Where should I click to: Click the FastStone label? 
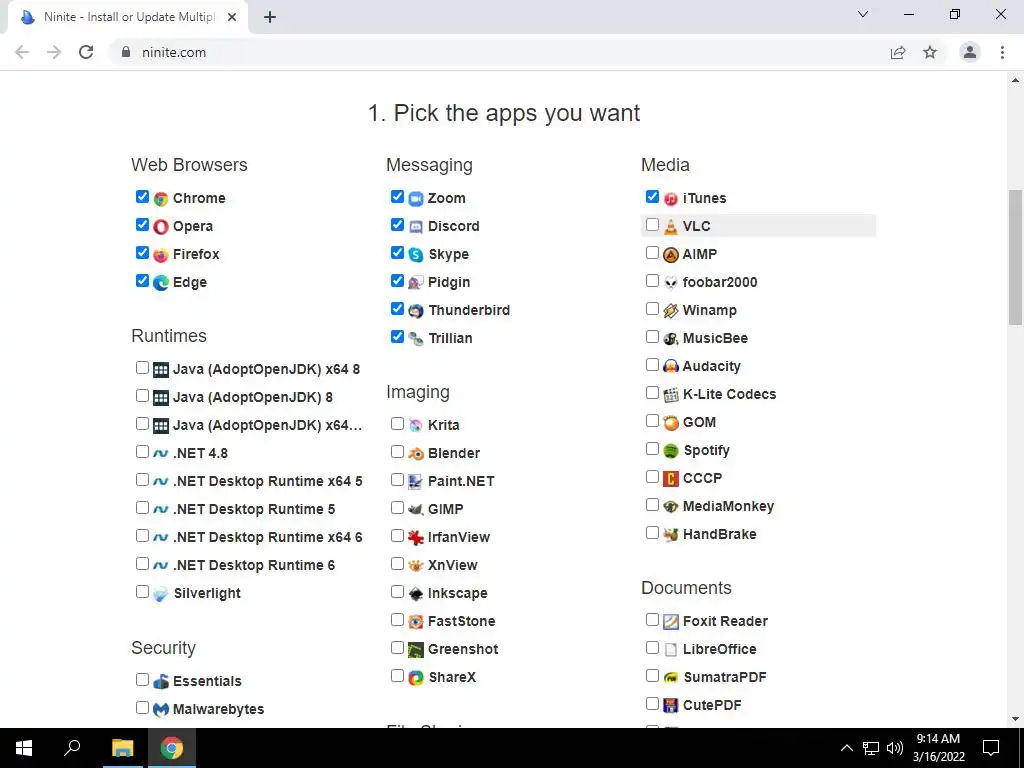(462, 621)
